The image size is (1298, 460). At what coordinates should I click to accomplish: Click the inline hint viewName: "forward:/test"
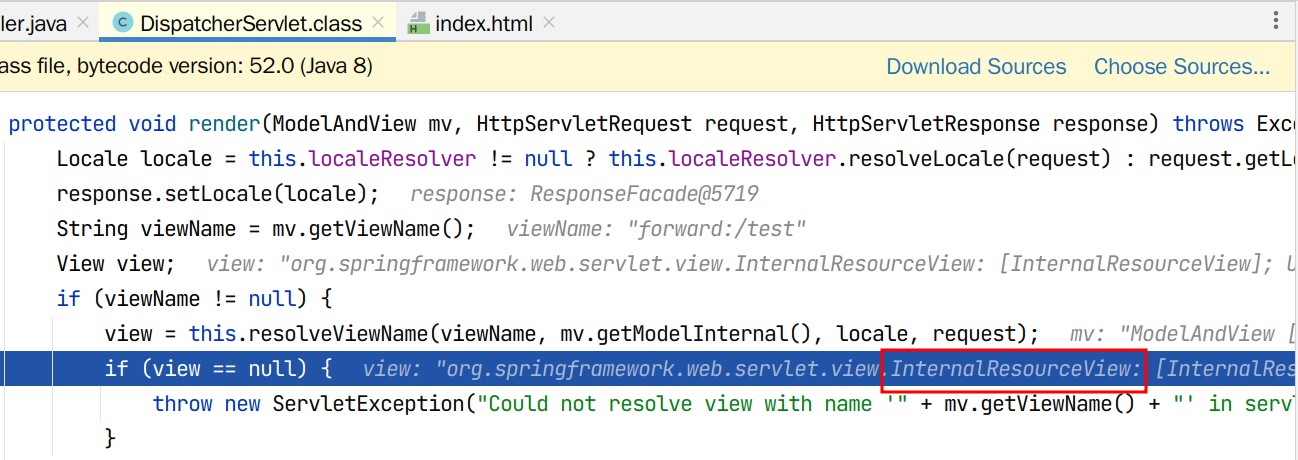pos(656,229)
